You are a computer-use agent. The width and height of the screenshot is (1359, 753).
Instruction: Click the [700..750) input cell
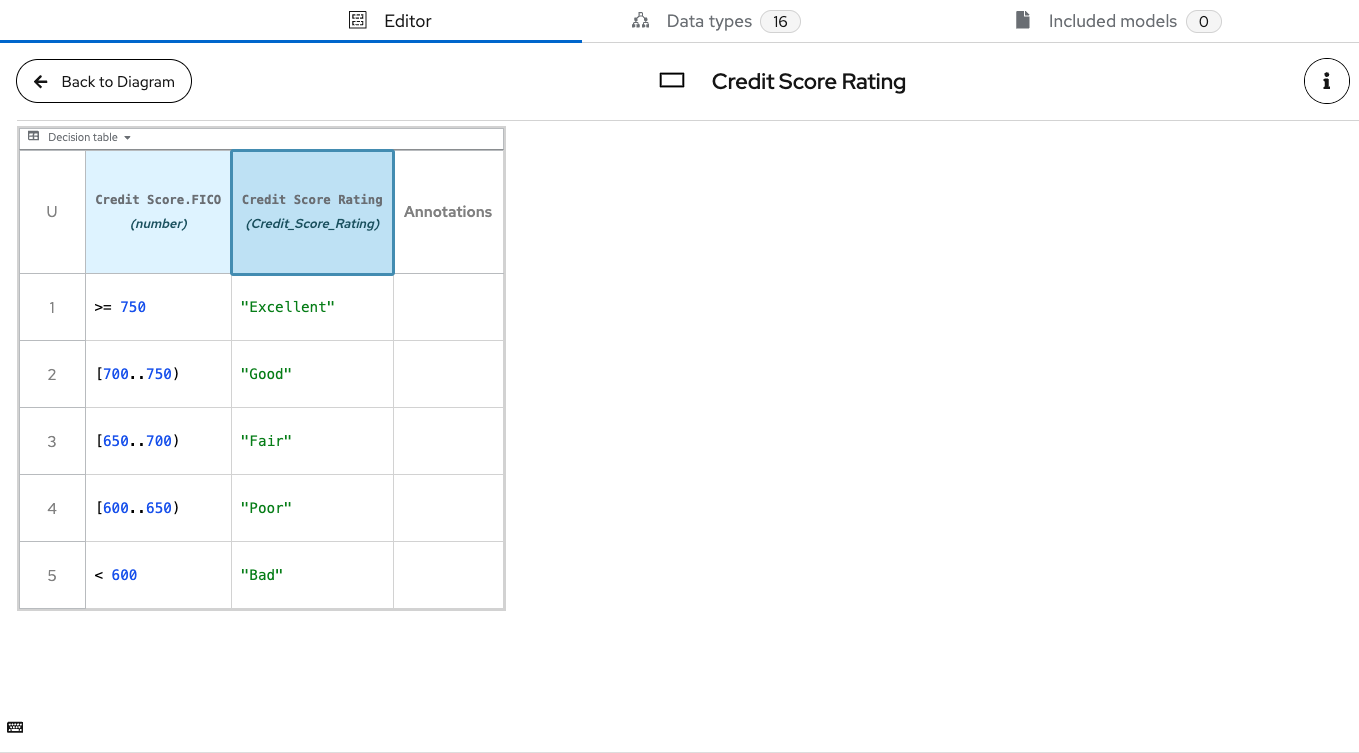point(158,374)
